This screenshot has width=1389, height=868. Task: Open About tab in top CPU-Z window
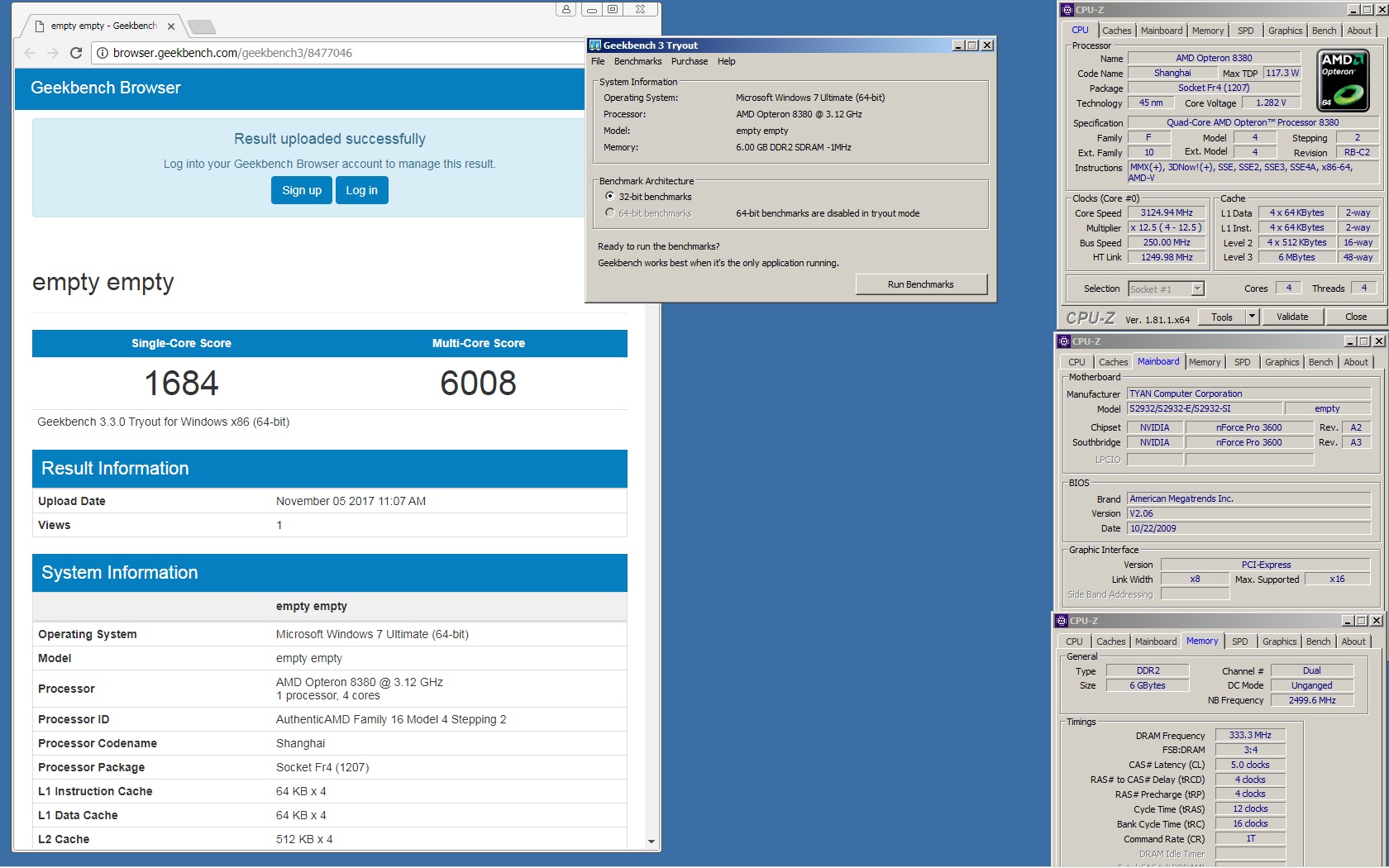(x=1359, y=31)
